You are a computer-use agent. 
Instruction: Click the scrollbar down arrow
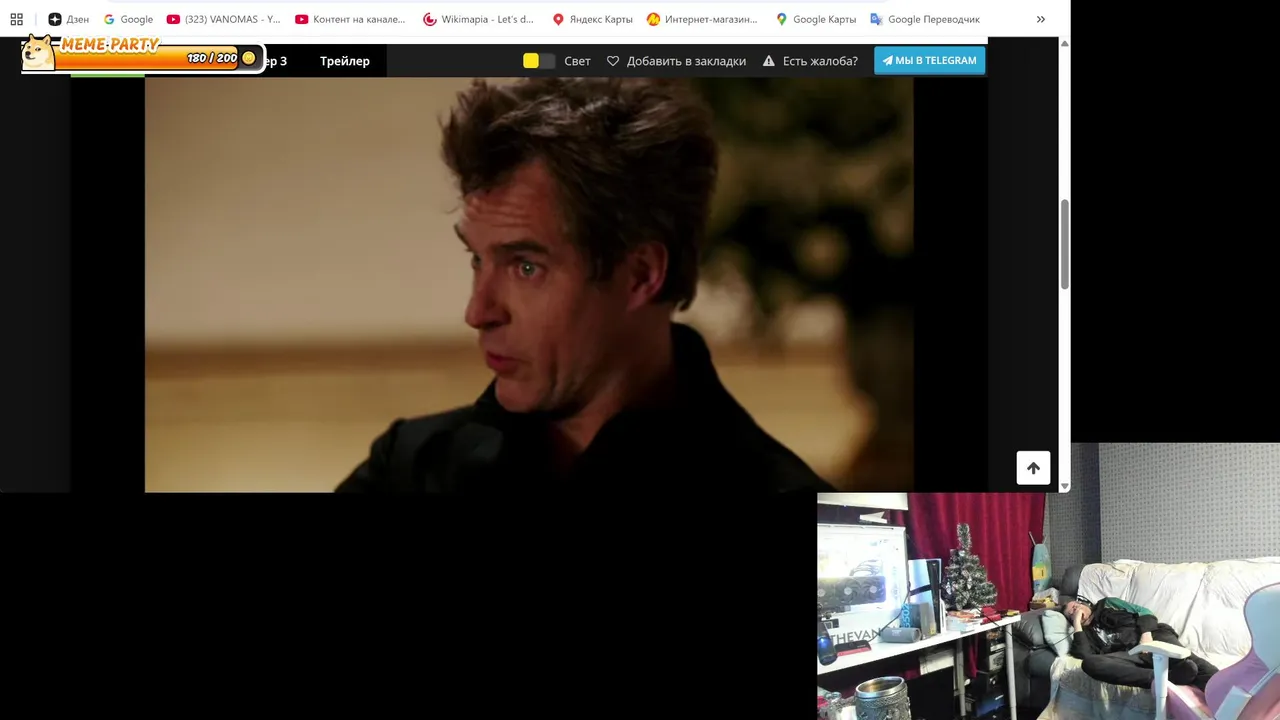[x=1064, y=486]
